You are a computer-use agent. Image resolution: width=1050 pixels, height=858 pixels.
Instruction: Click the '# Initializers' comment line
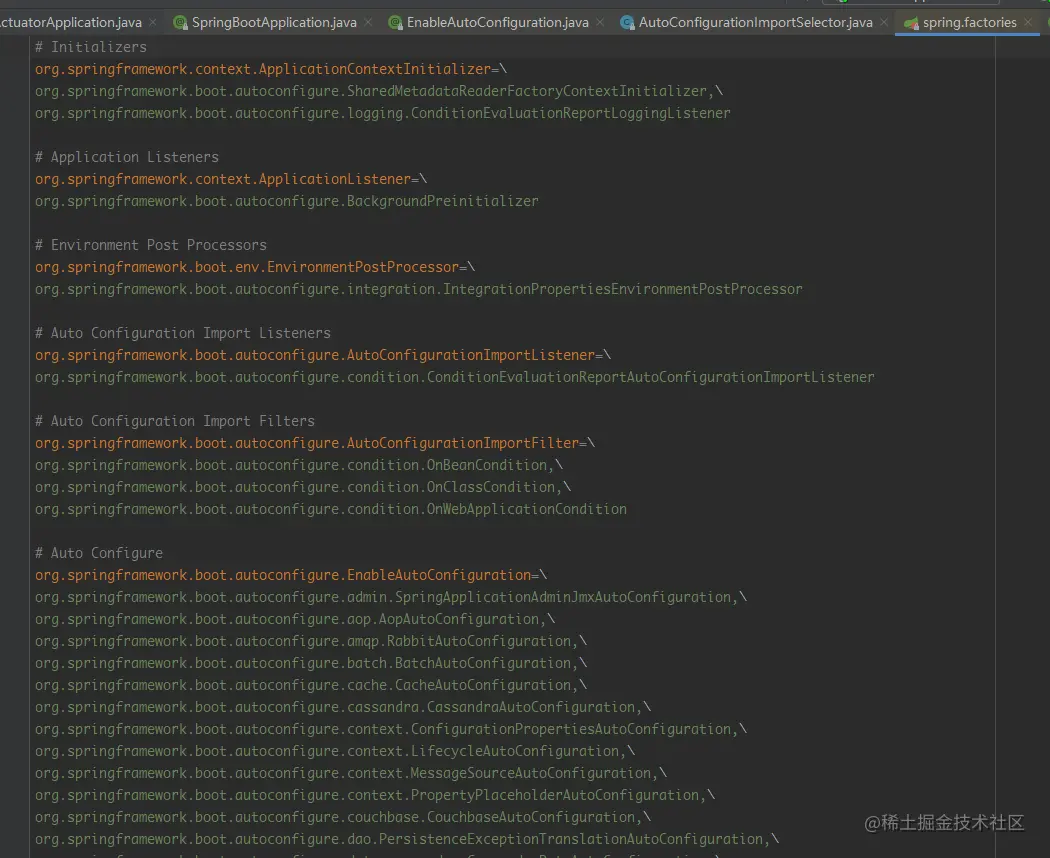click(x=90, y=47)
